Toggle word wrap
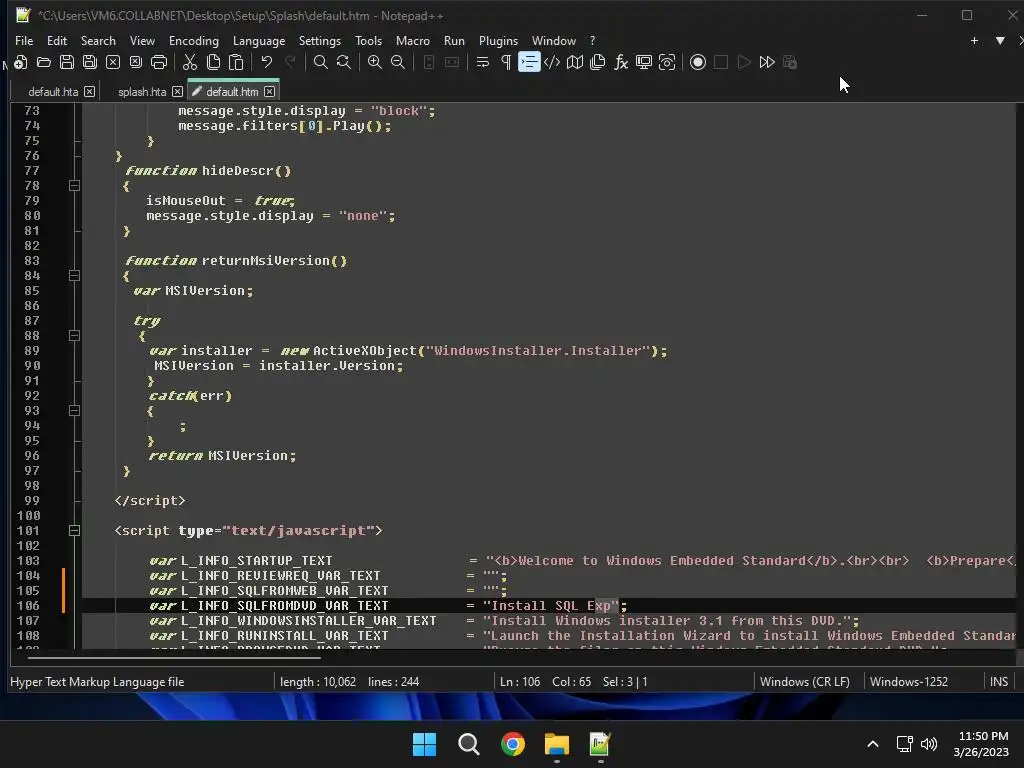Screen dimensions: 1024x768 [483, 62]
